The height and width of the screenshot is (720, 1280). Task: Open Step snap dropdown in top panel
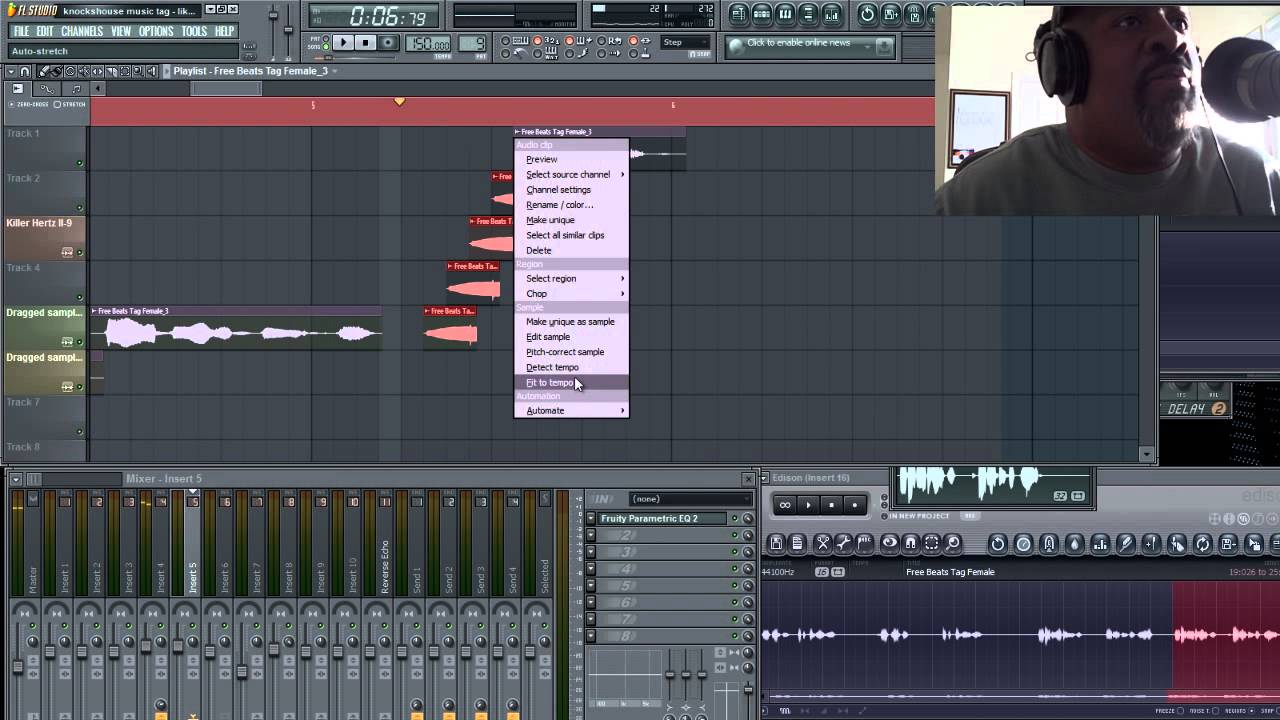coord(685,42)
